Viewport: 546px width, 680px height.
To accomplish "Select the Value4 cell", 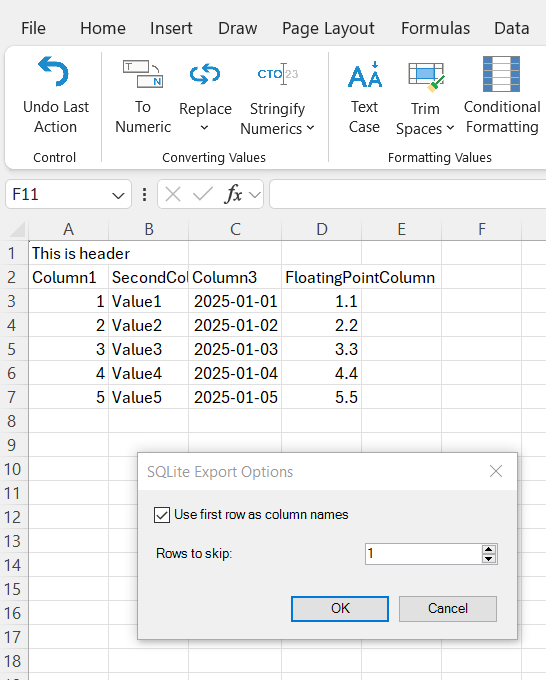I will pos(148,373).
